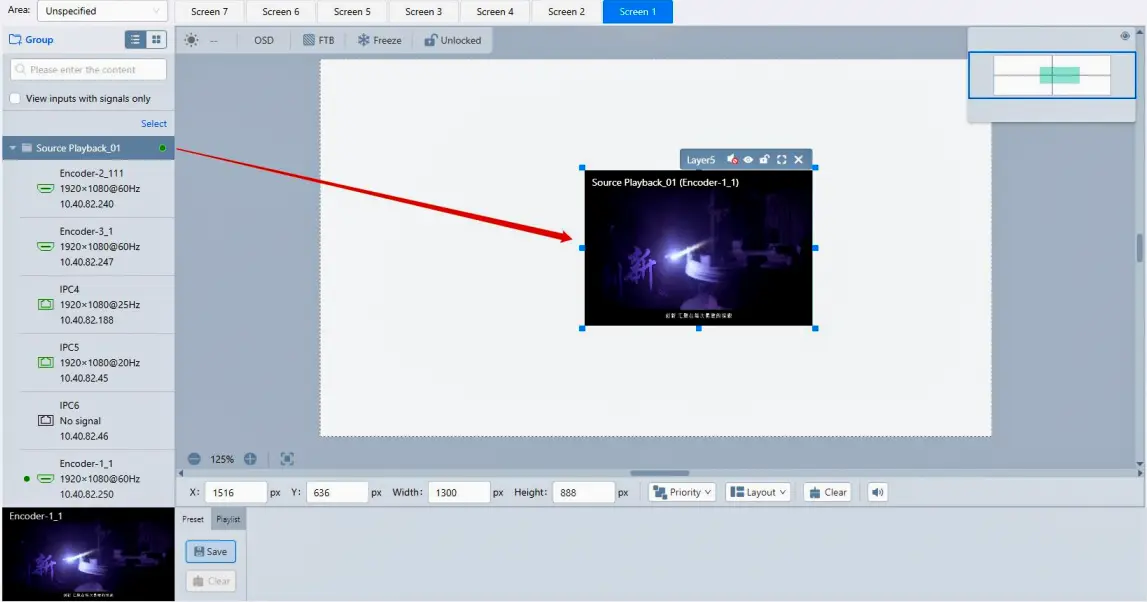Click the lock icon on Layer5

(764, 160)
